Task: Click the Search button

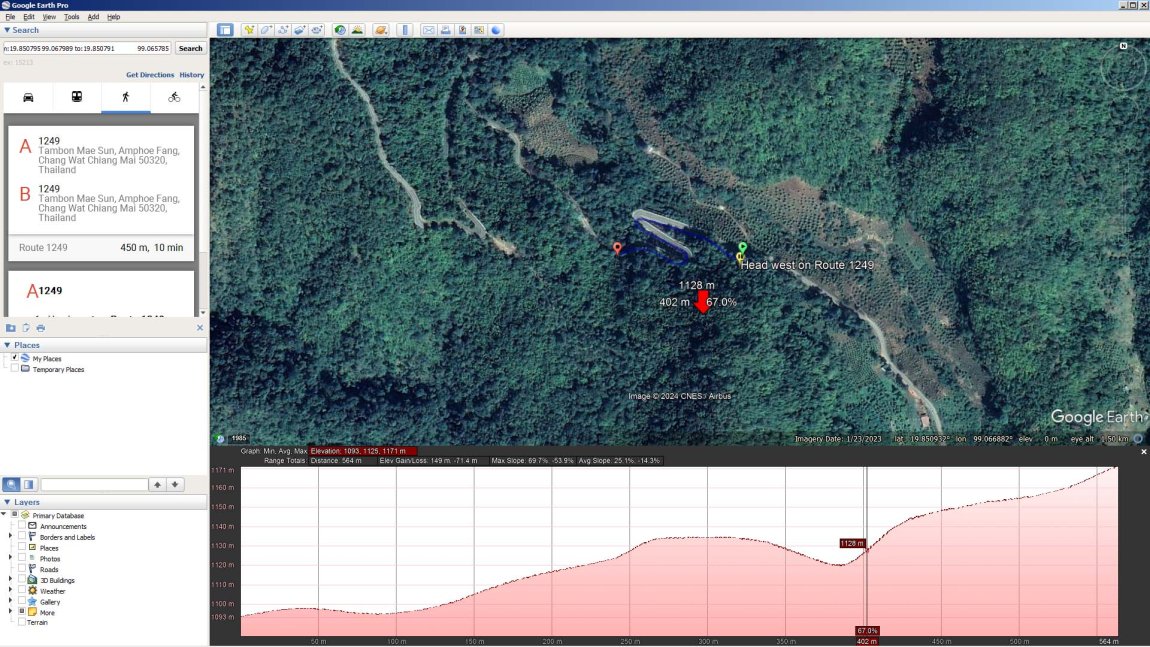Action: [190, 48]
